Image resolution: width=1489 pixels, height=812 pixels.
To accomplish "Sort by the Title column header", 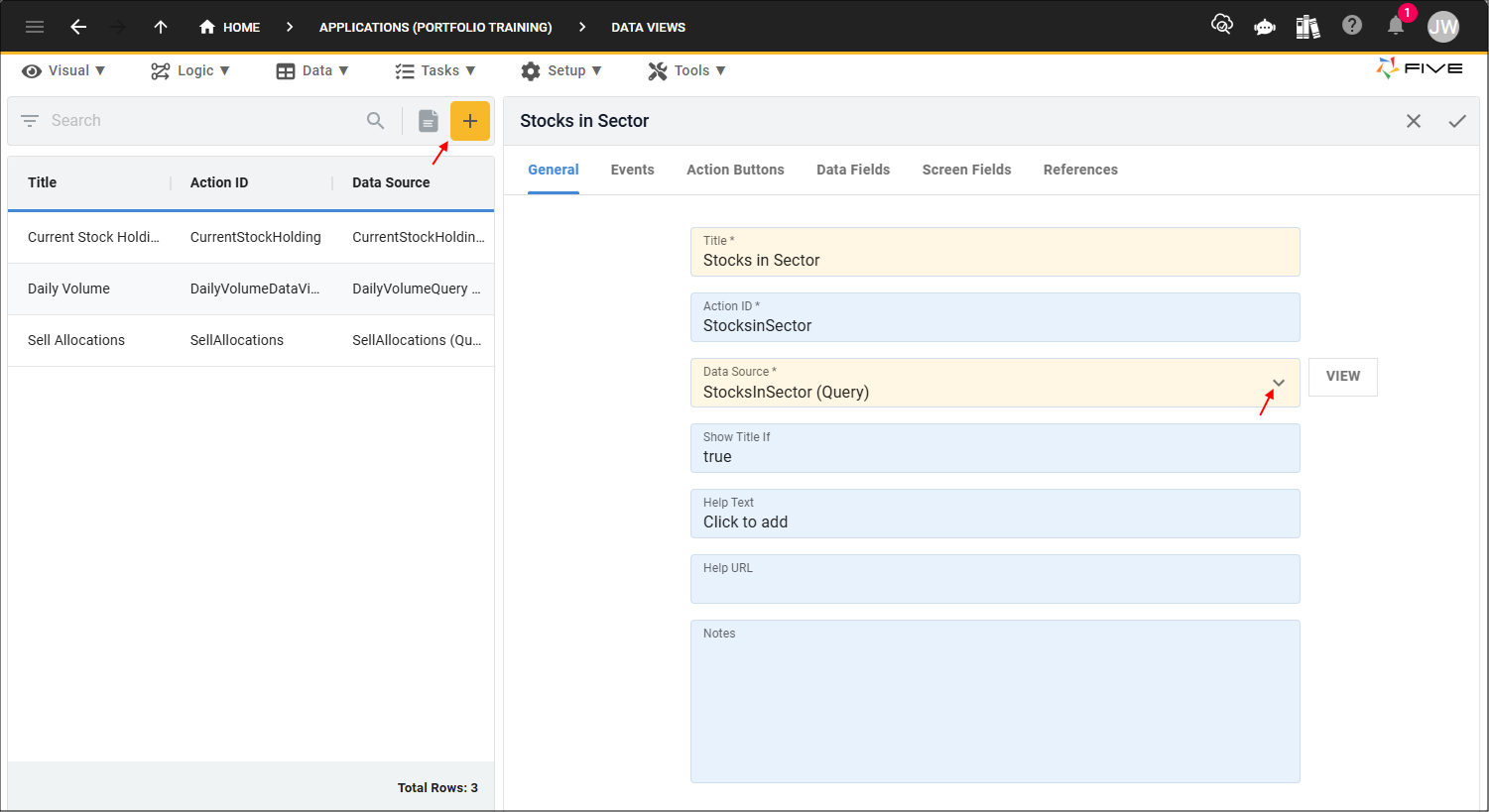I will [x=43, y=182].
